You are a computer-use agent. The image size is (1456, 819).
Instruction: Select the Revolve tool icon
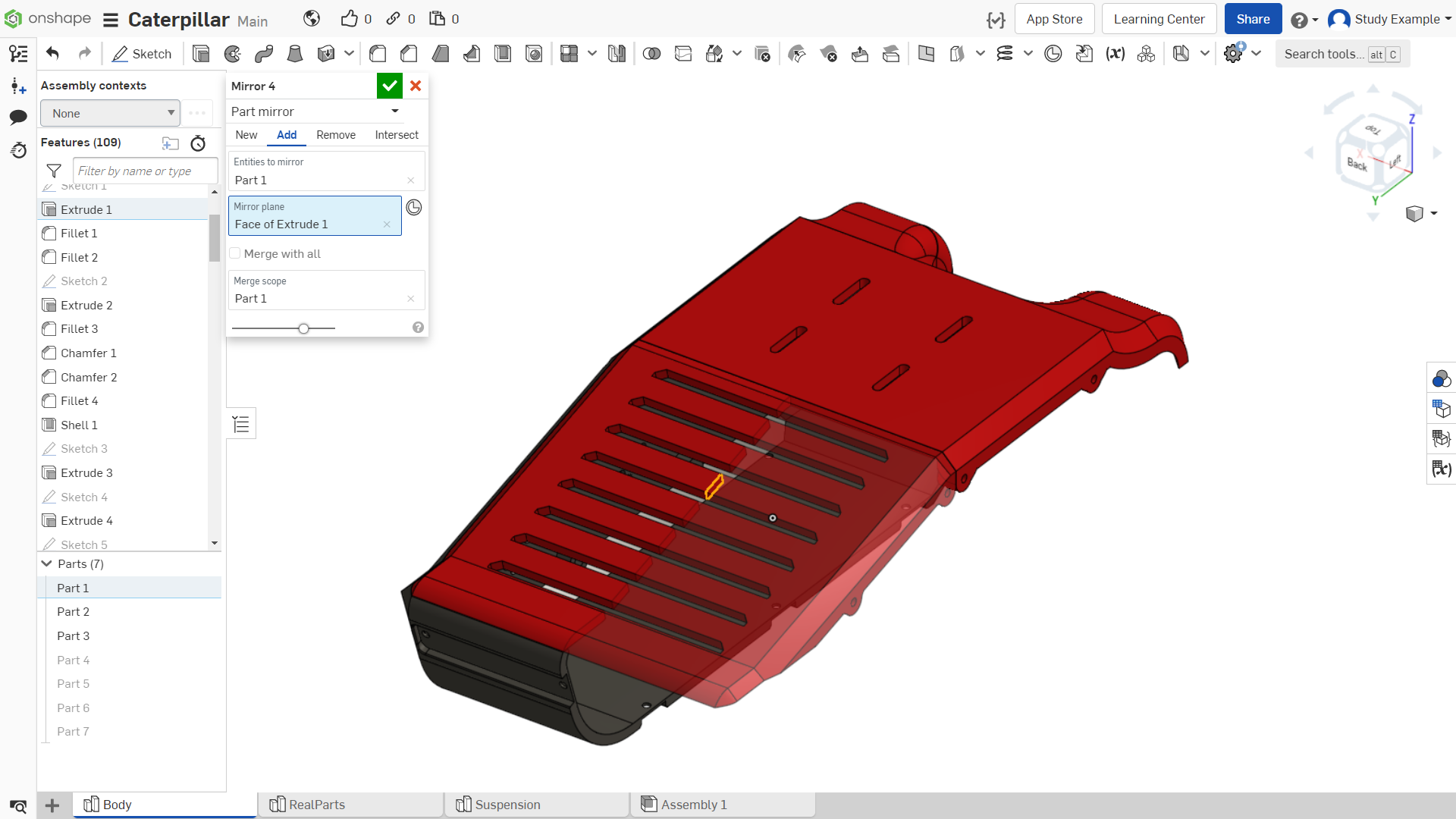click(233, 54)
